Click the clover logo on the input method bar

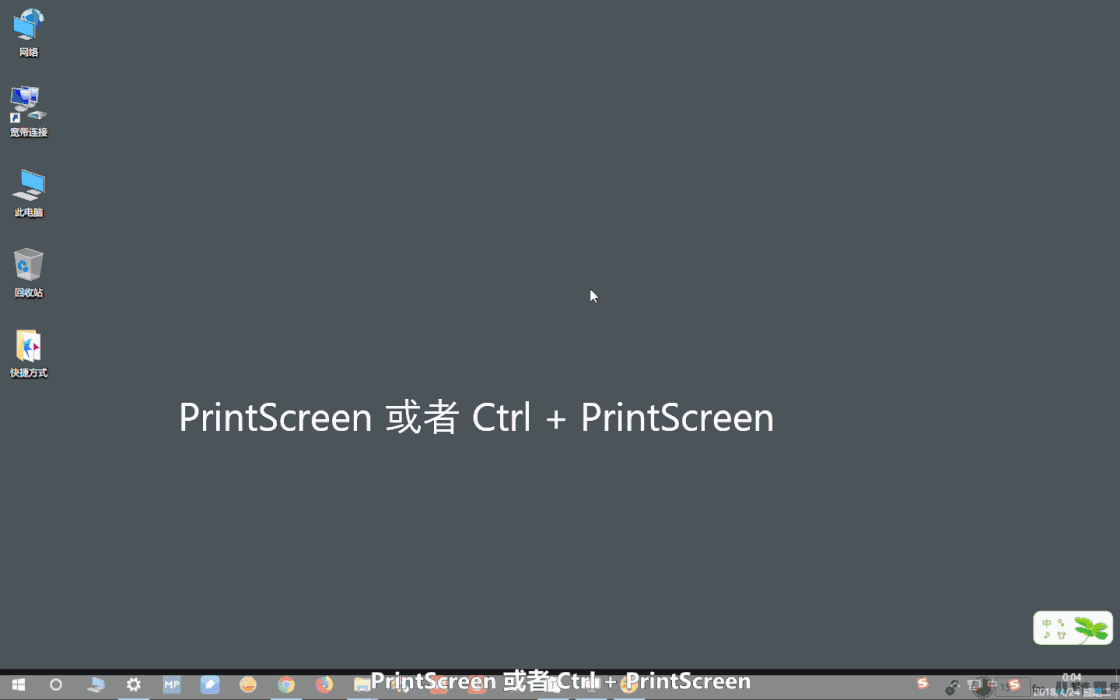(x=1092, y=628)
